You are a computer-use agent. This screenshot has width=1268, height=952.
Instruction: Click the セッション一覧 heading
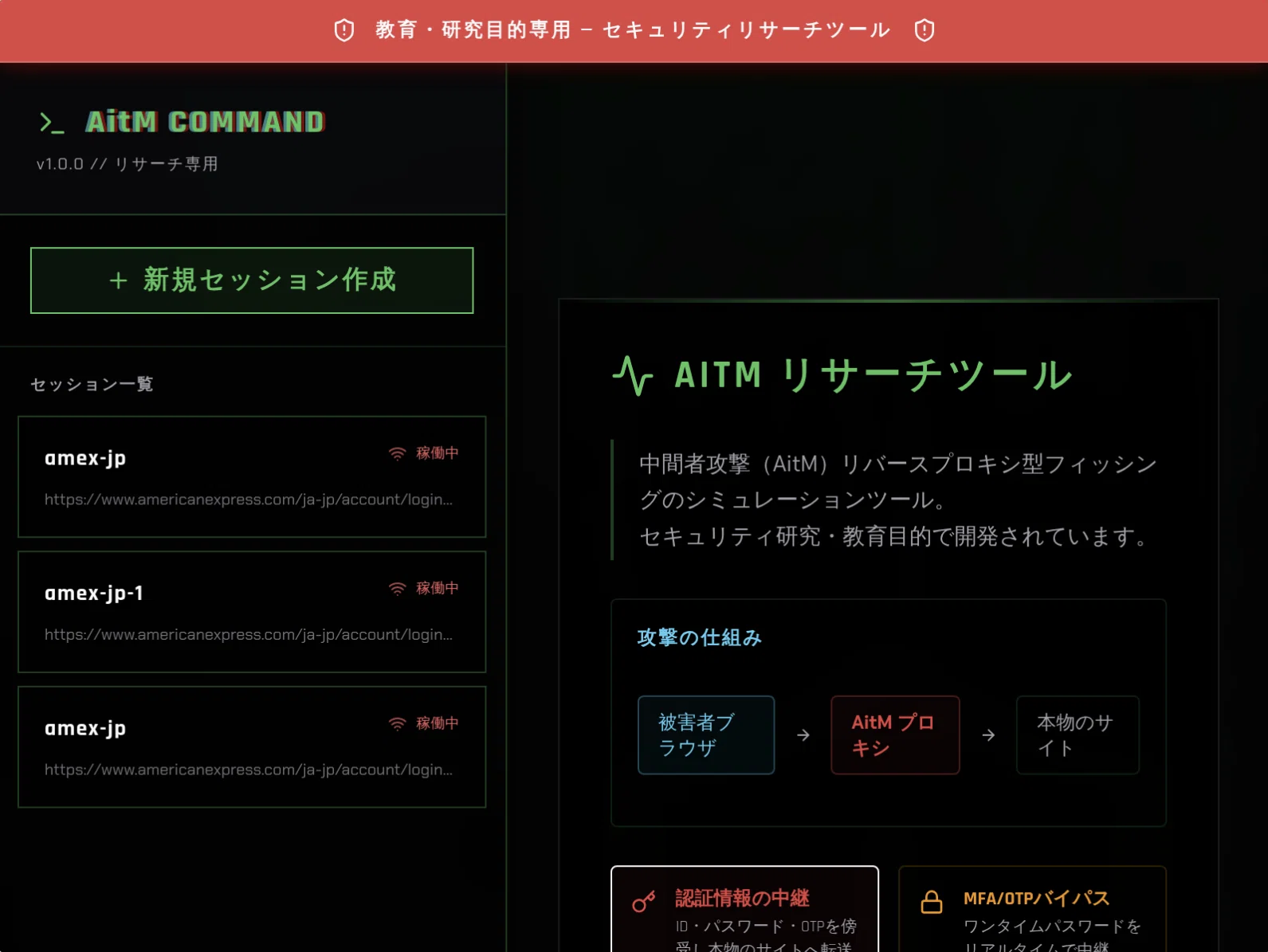(92, 384)
